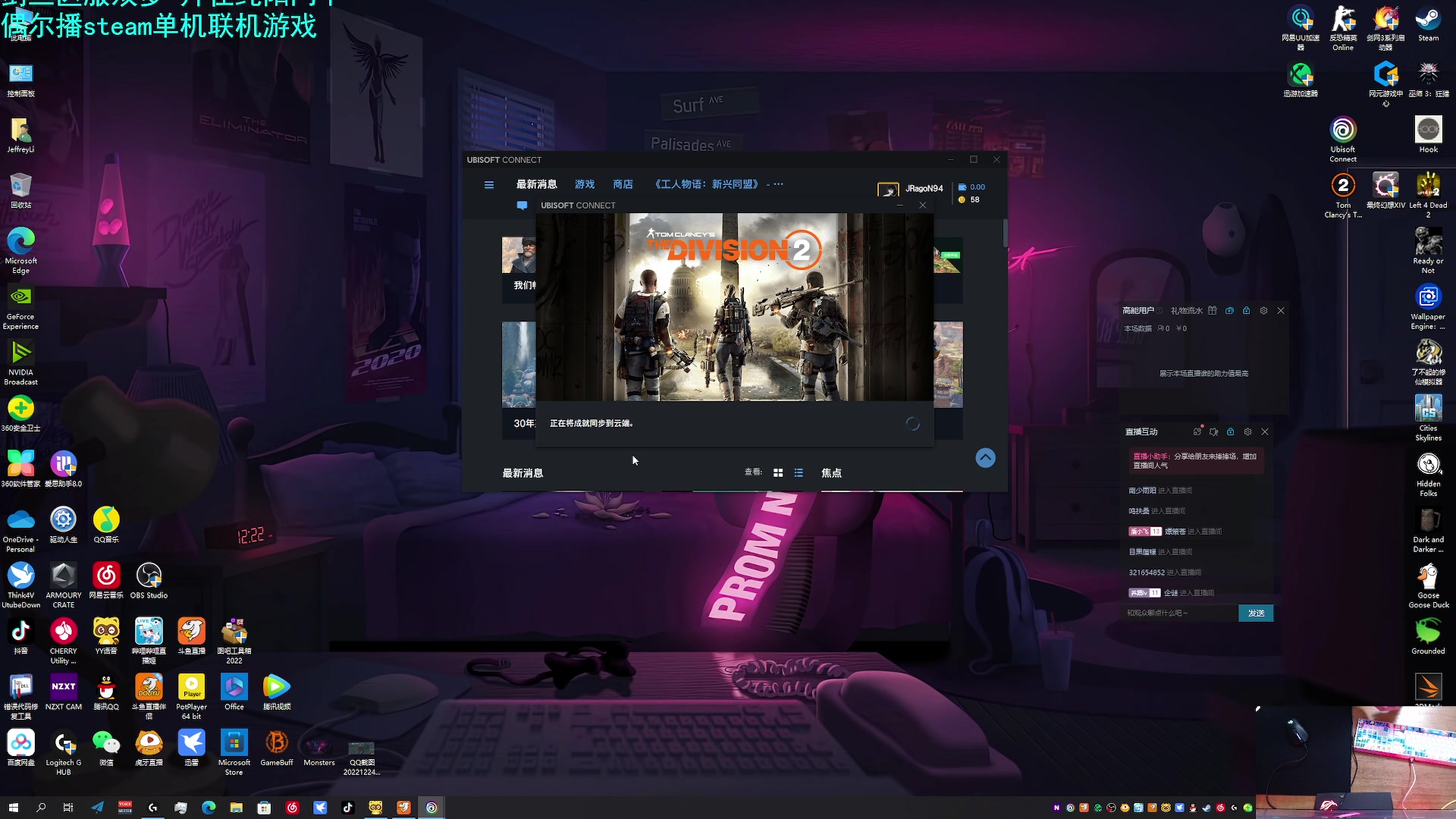
Task: Open settings gear in 直播互动 panel
Action: tap(1247, 432)
